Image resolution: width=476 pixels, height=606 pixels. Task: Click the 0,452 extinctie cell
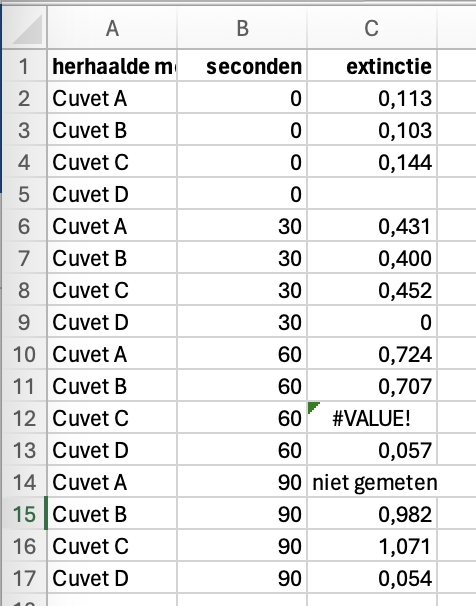coord(372,290)
